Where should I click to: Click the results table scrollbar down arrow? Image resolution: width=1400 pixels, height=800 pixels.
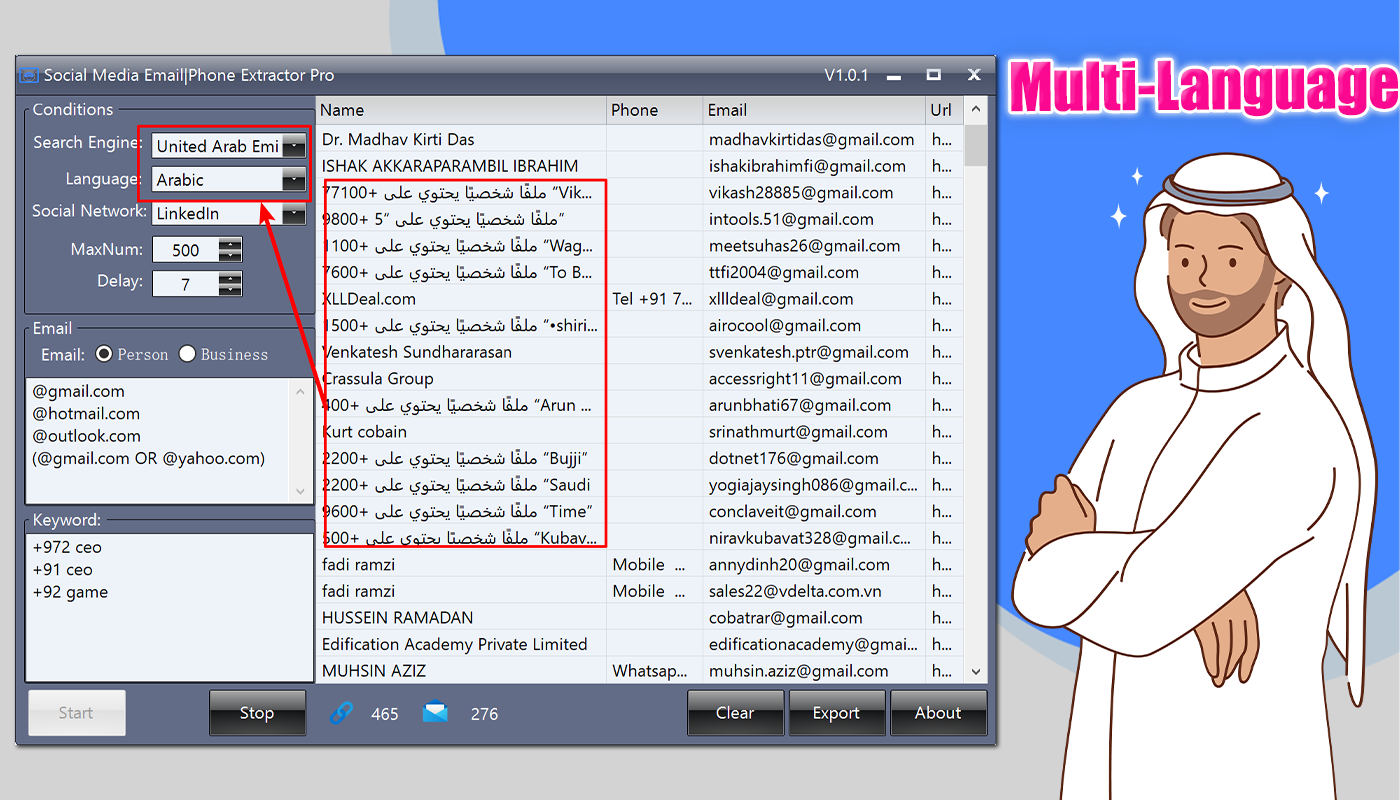[x=976, y=672]
